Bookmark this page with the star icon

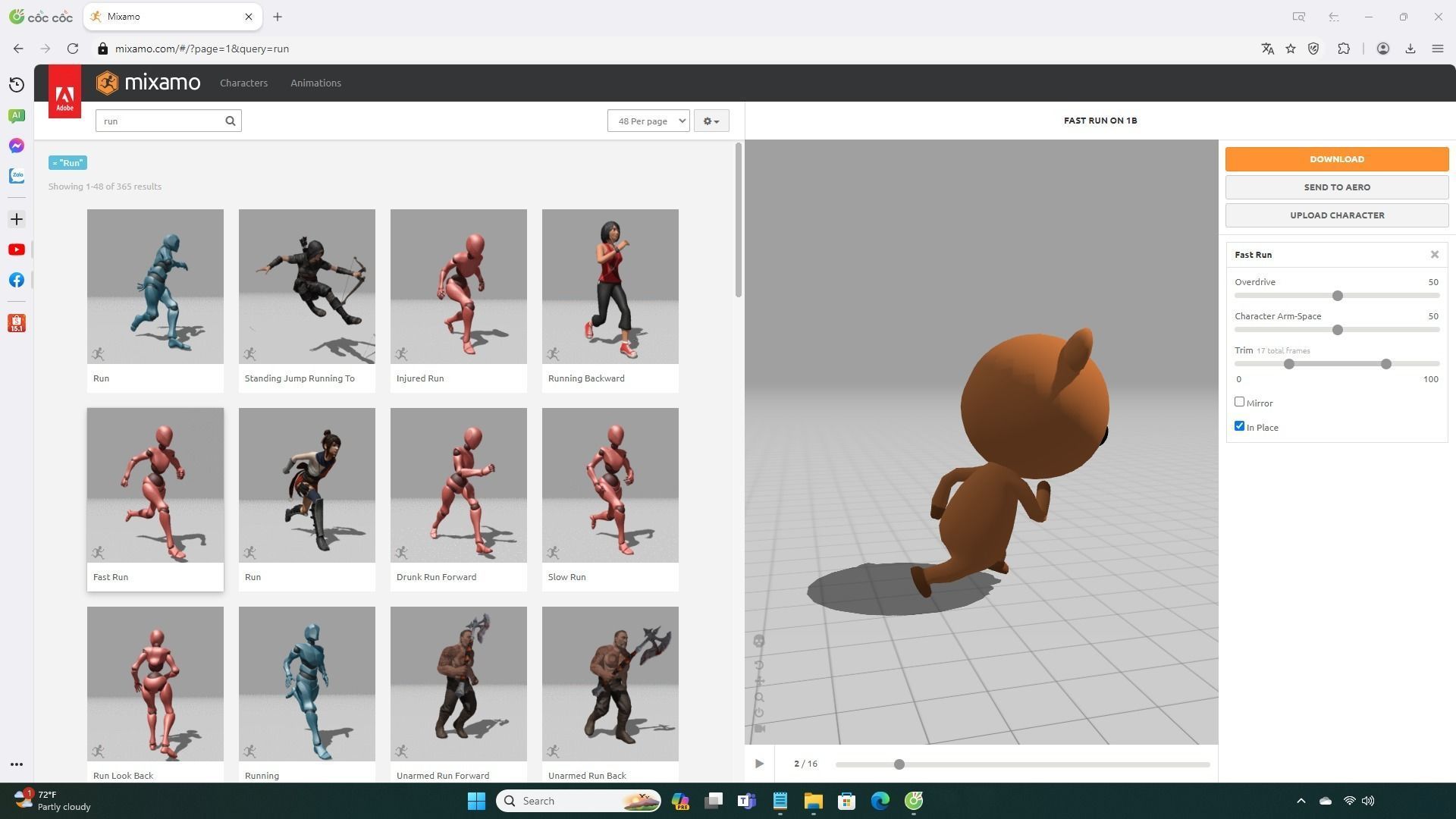[x=1291, y=49]
